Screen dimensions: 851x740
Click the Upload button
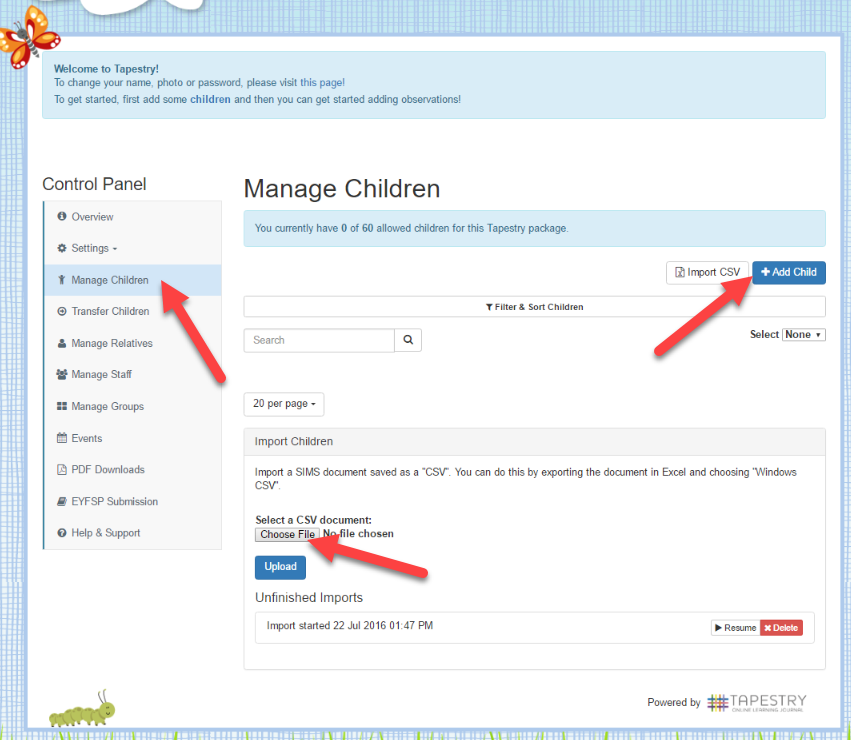pos(280,567)
